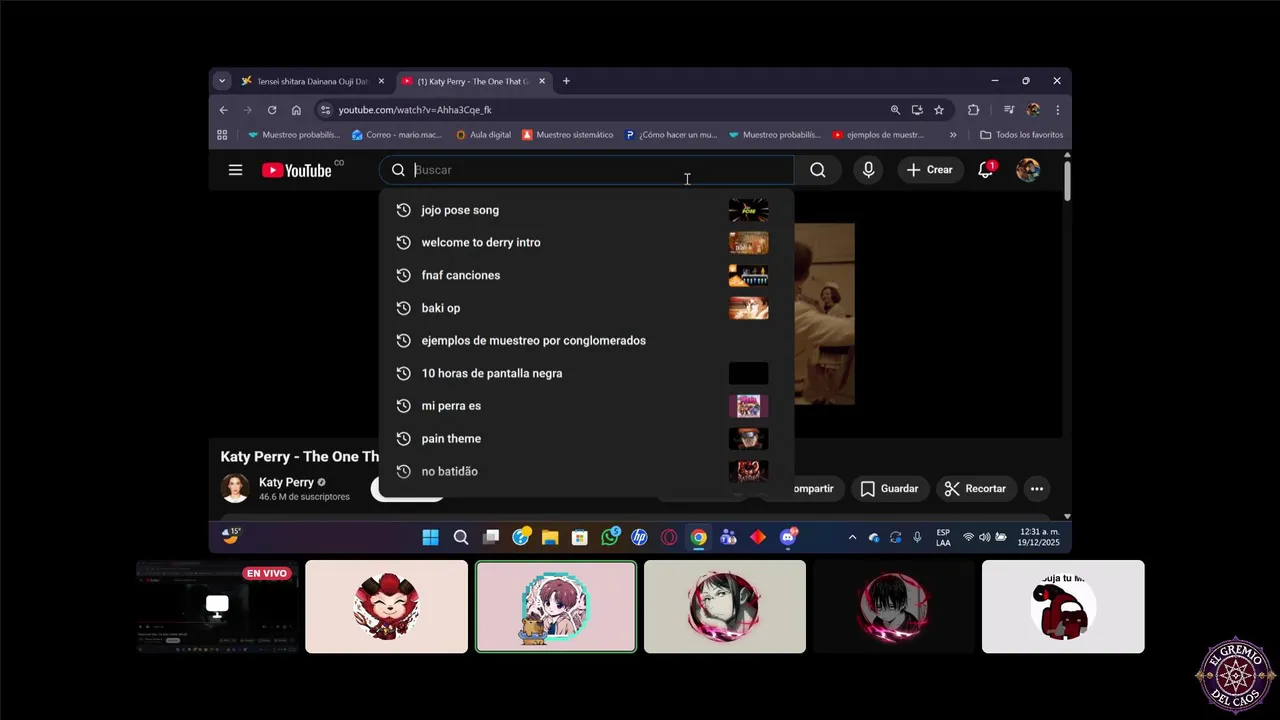Open the three-dot more actions button under video

click(x=1037, y=489)
